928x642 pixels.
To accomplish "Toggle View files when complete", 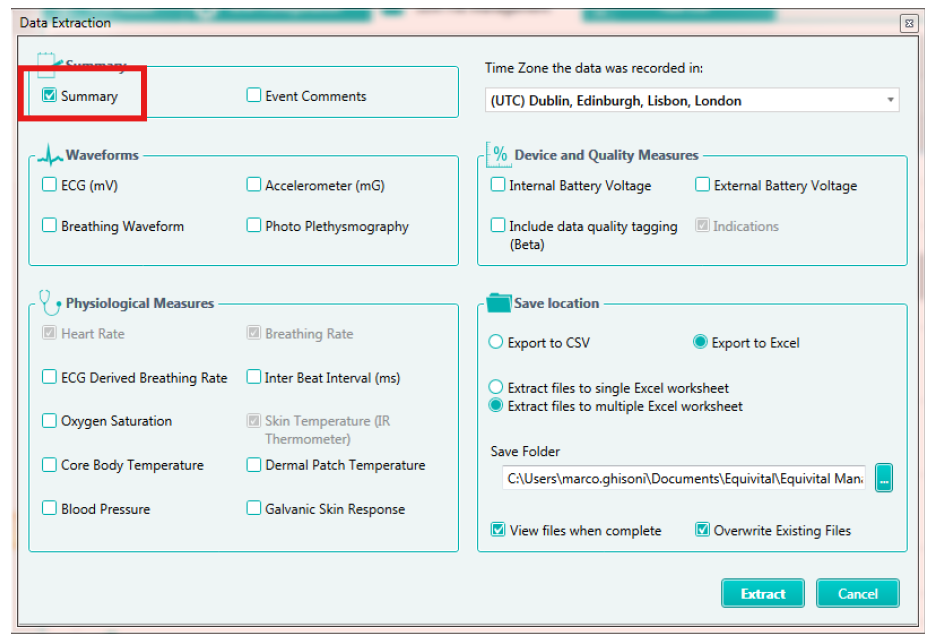I will 498,530.
